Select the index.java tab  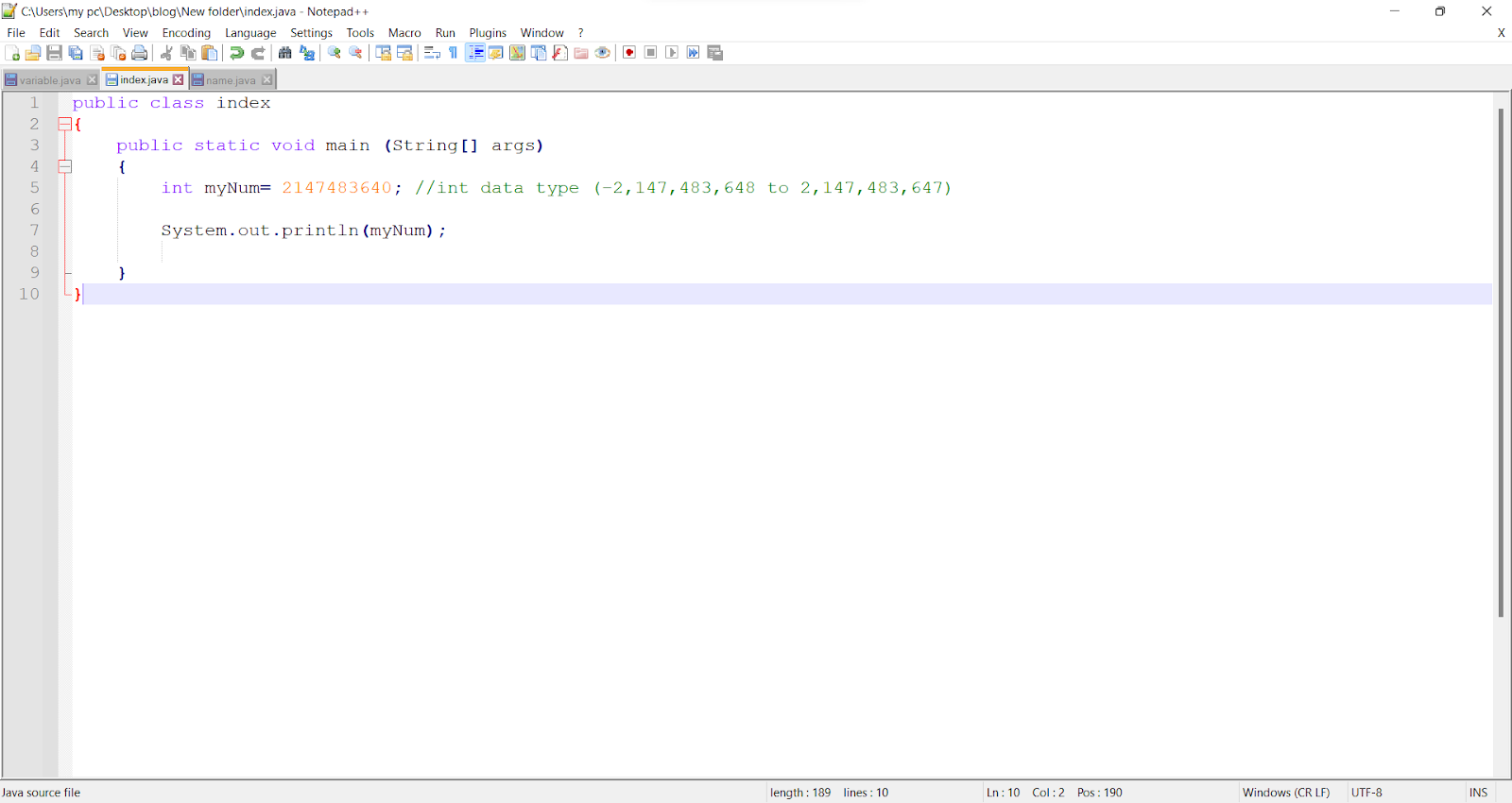click(x=144, y=79)
